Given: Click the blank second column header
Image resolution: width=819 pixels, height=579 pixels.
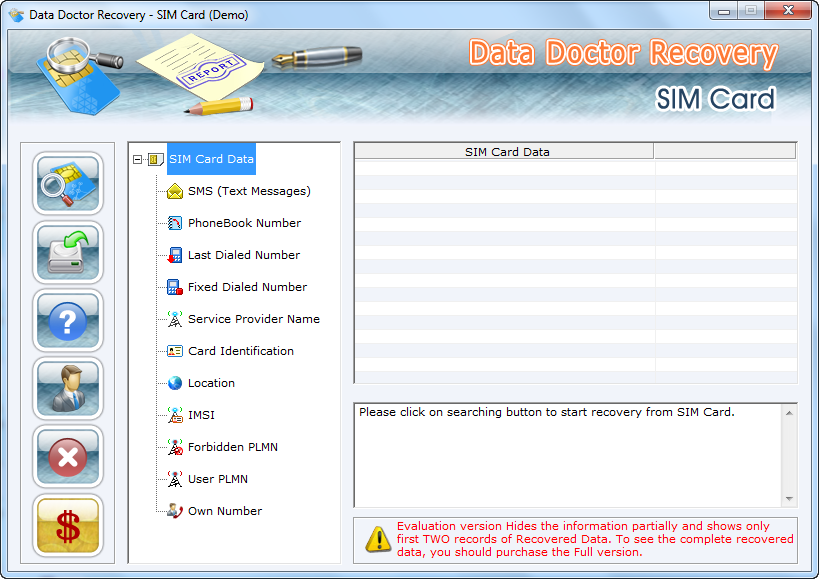Looking at the screenshot, I should [724, 151].
